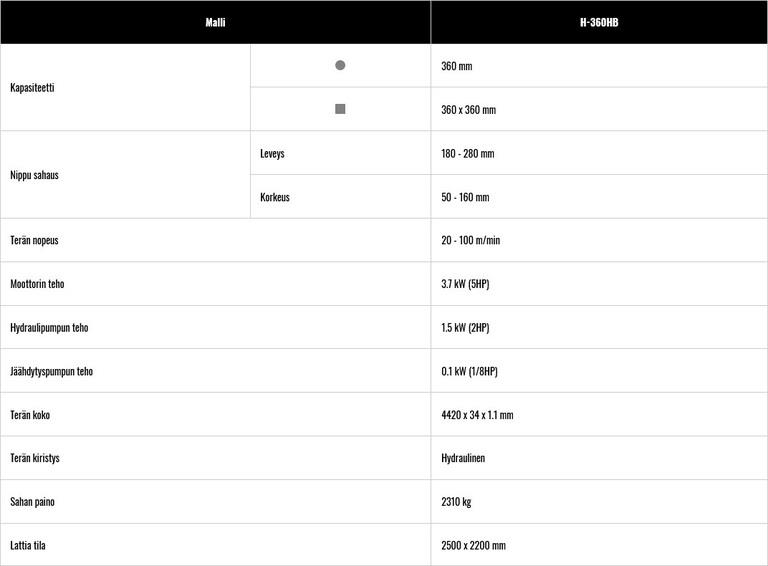Select the 1.5 kW (2HP) value

point(465,328)
